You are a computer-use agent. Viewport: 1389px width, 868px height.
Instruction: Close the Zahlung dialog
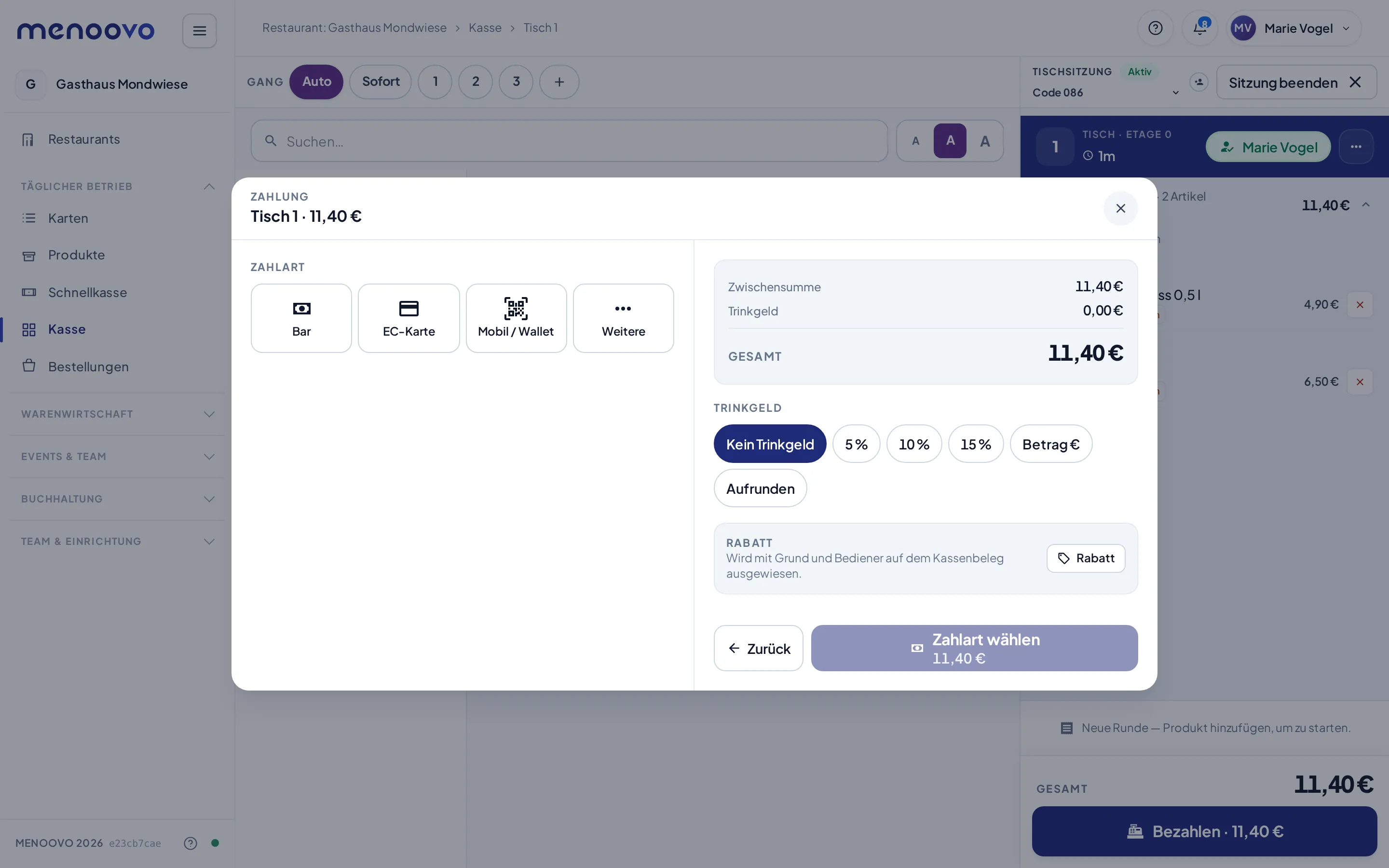pos(1120,208)
